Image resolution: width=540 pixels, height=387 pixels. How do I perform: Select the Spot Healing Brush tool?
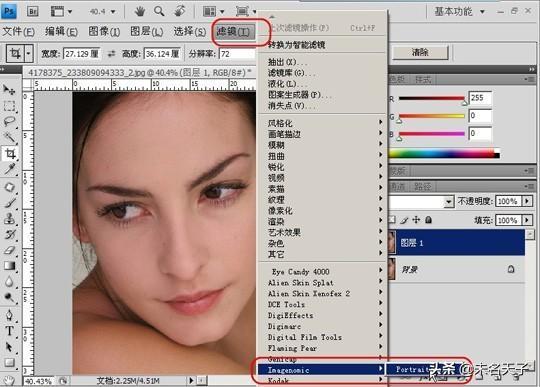(x=9, y=187)
